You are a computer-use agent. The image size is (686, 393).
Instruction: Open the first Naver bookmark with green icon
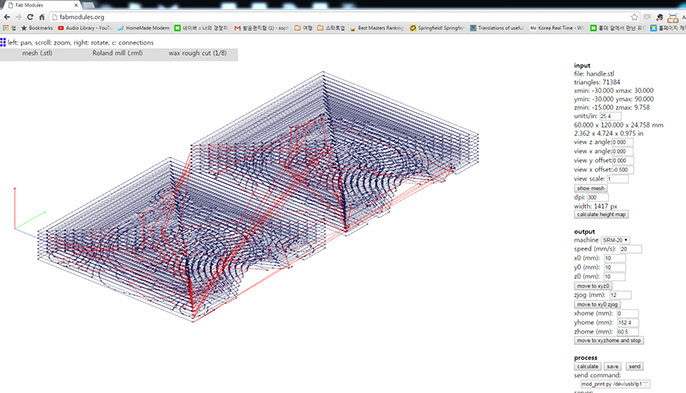pyautogui.click(x=201, y=28)
